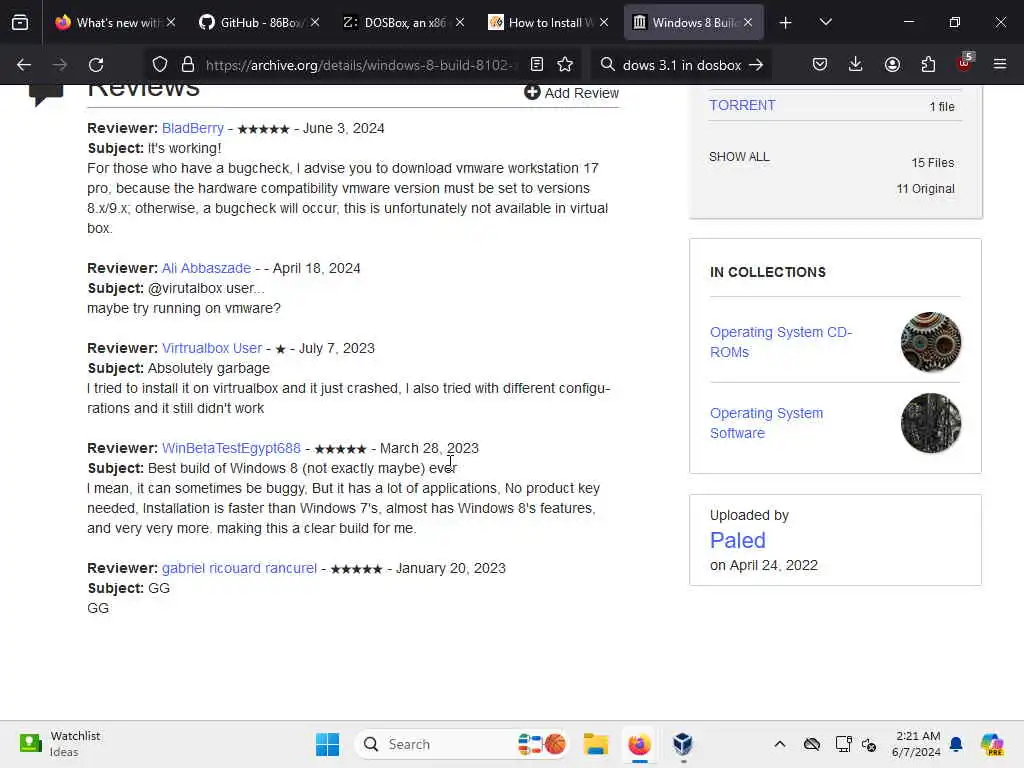1024x768 pixels.
Task: Open Save to Pocket icon
Action: [x=820, y=64]
